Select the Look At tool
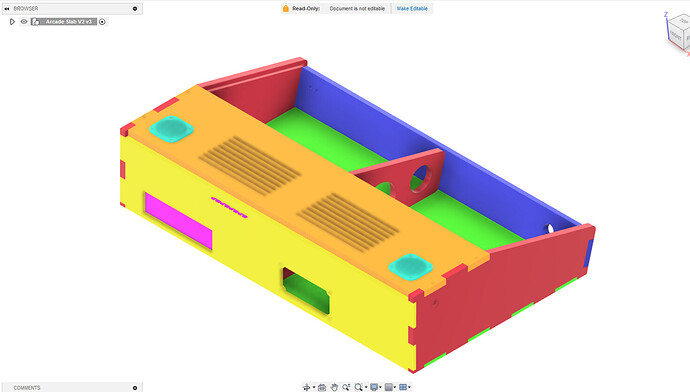This screenshot has height=392, width=690. point(322,387)
